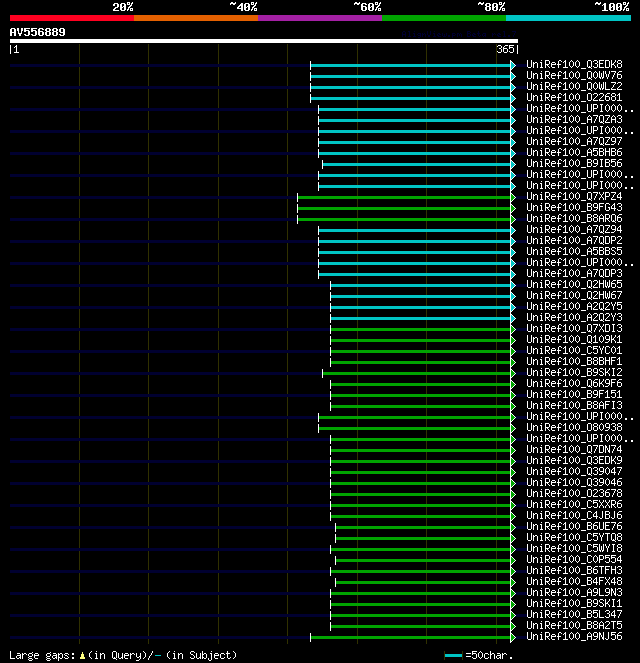Select the UniRef100_C4JBJ6 label
This screenshot has width=640, height=663.
tap(574, 515)
